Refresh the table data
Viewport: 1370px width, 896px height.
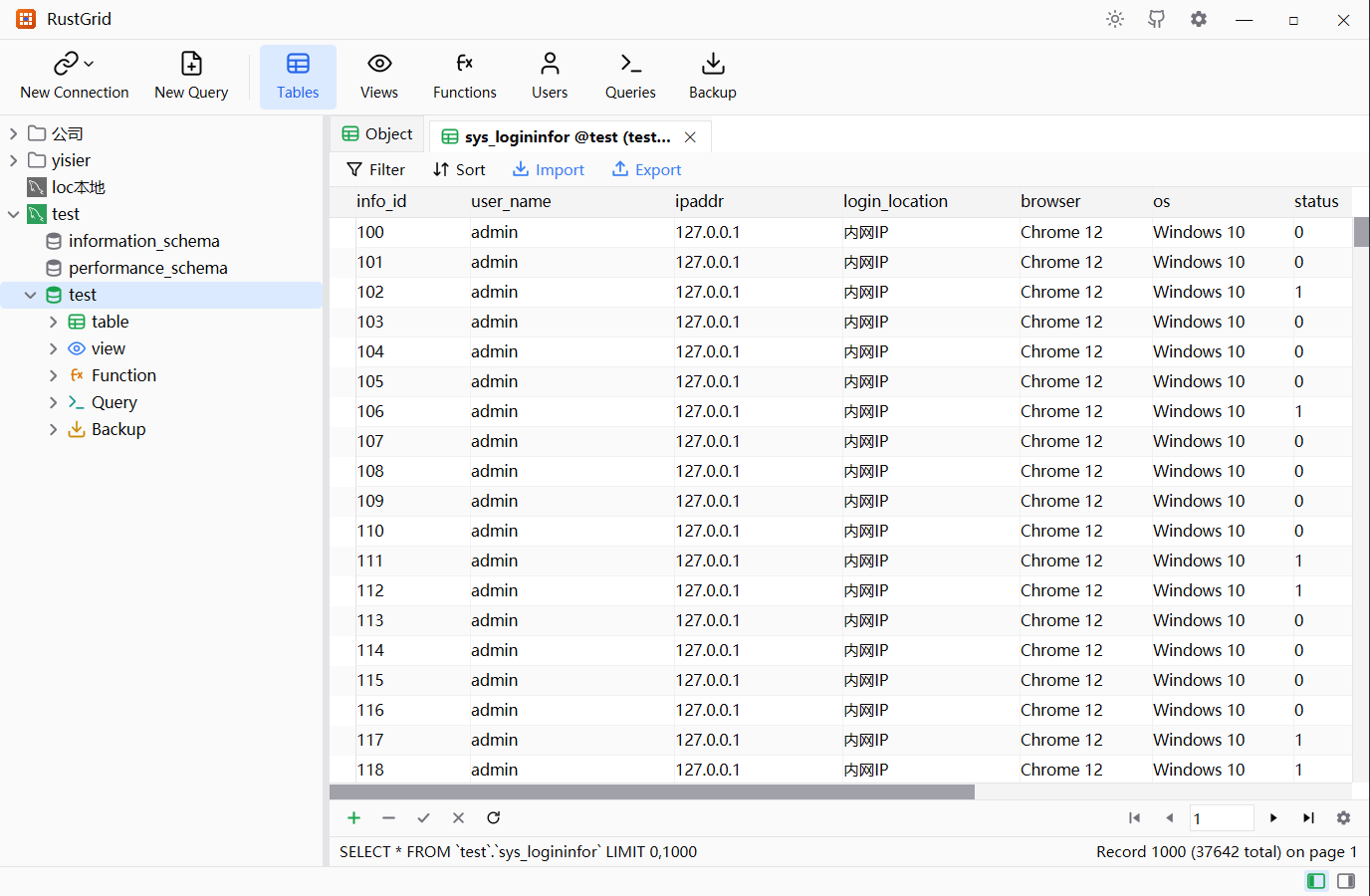(x=493, y=817)
